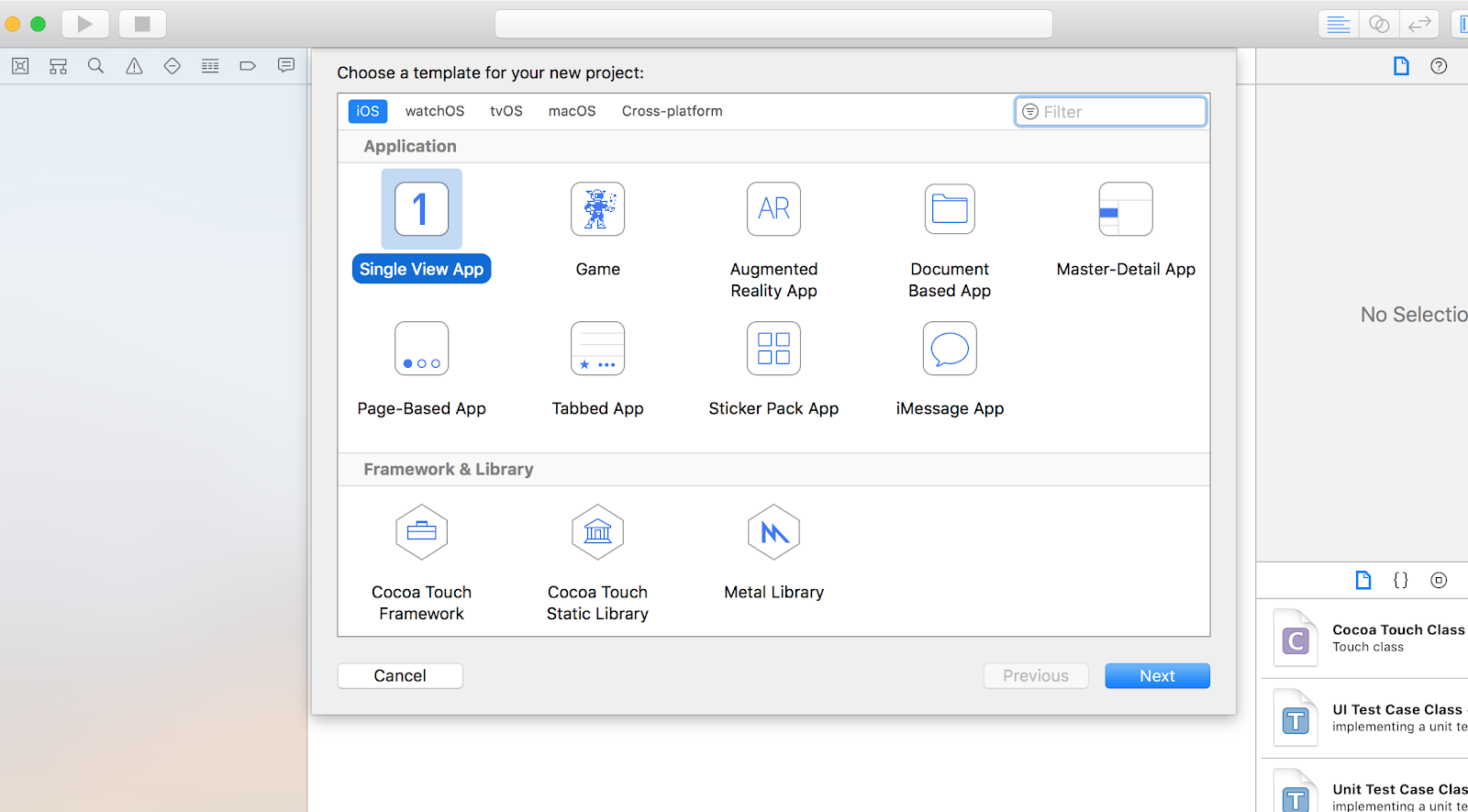The height and width of the screenshot is (812, 1468).
Task: Click the Next button
Action: pos(1157,676)
